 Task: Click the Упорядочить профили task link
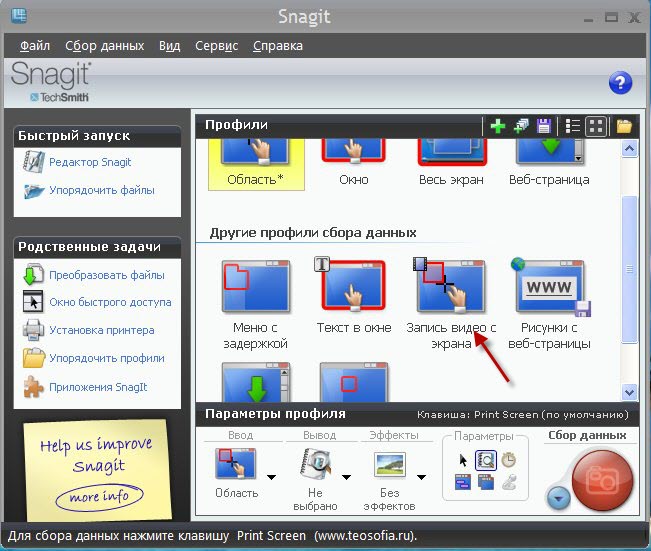[107, 358]
